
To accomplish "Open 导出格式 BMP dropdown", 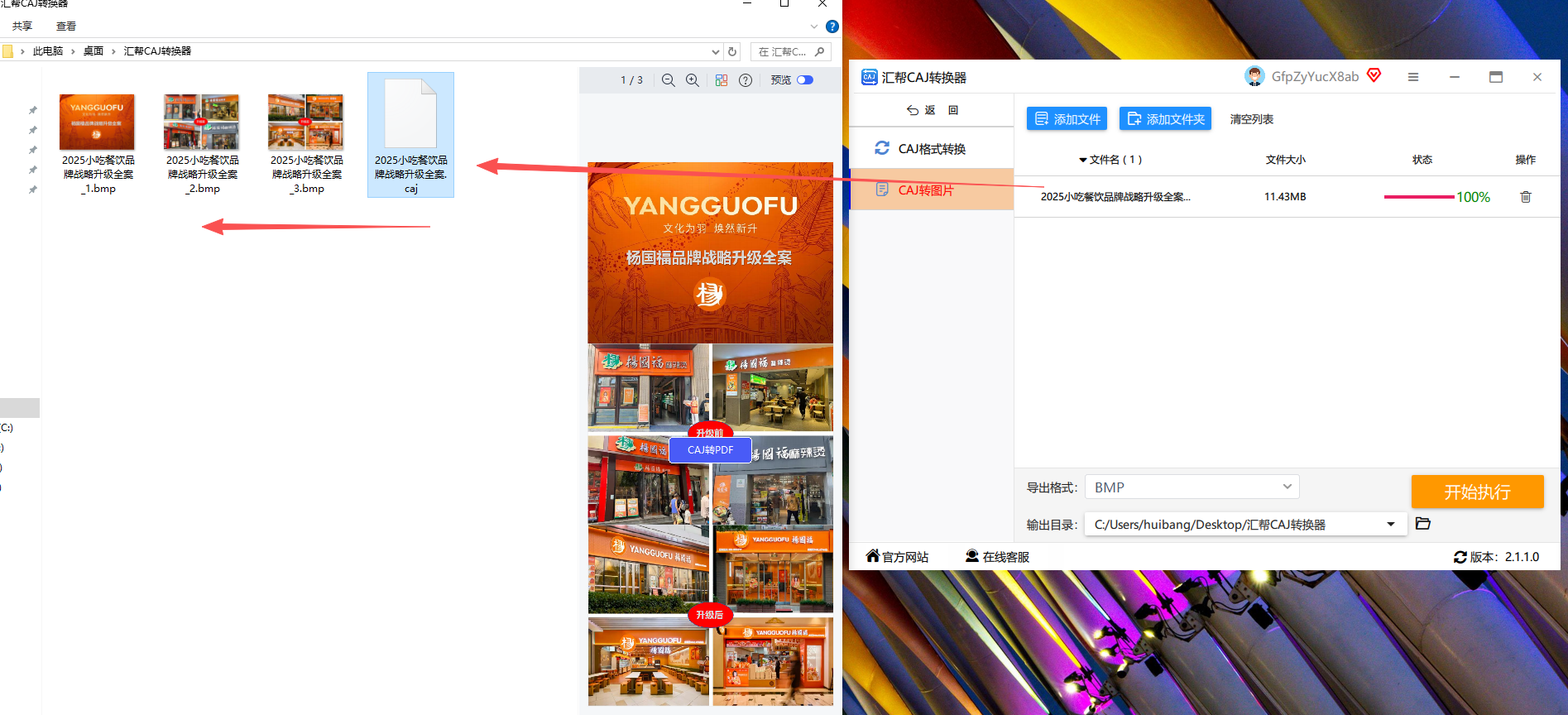I will click(x=1192, y=487).
